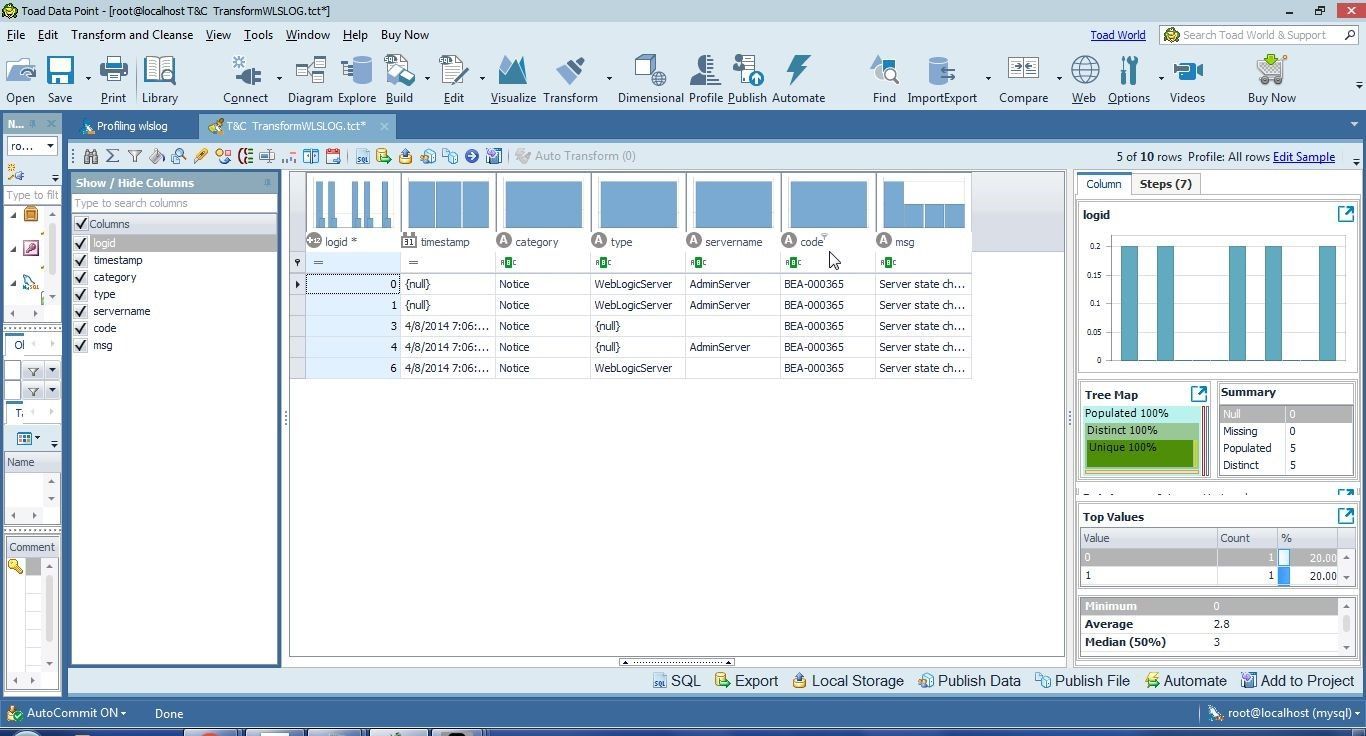Uncheck the servername column checkbox
Image resolution: width=1366 pixels, height=736 pixels.
pyautogui.click(x=81, y=311)
